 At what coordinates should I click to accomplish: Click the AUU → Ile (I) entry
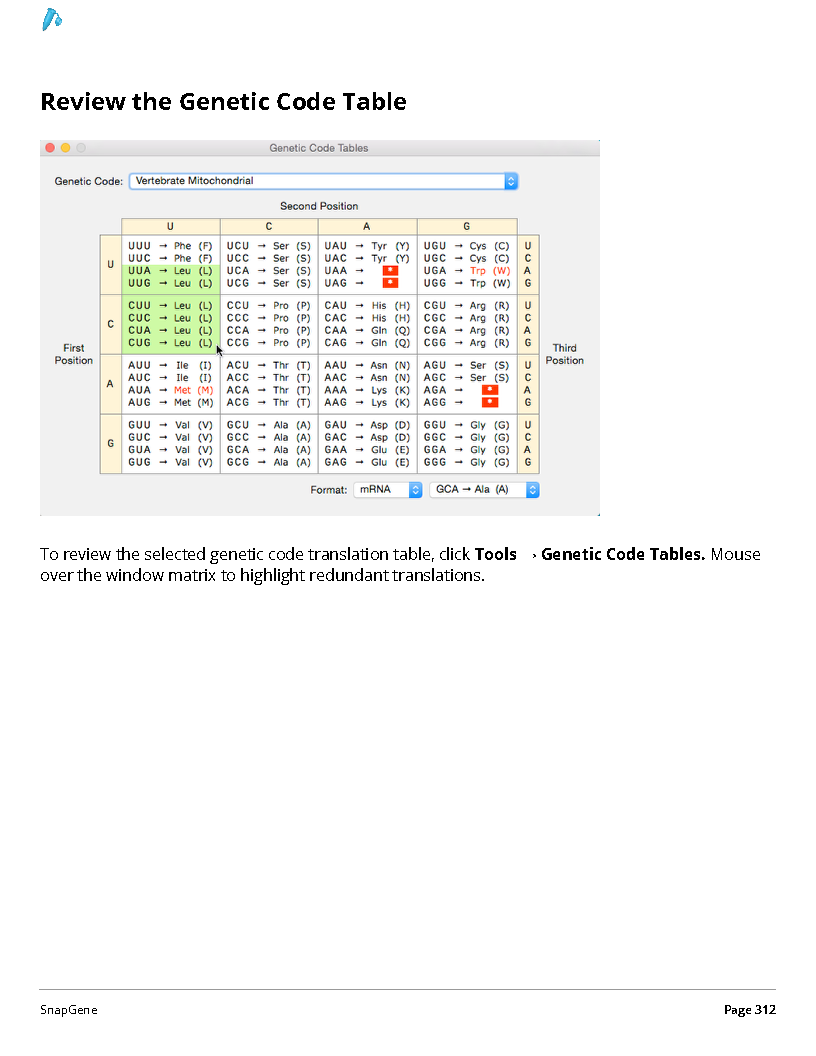pyautogui.click(x=170, y=365)
